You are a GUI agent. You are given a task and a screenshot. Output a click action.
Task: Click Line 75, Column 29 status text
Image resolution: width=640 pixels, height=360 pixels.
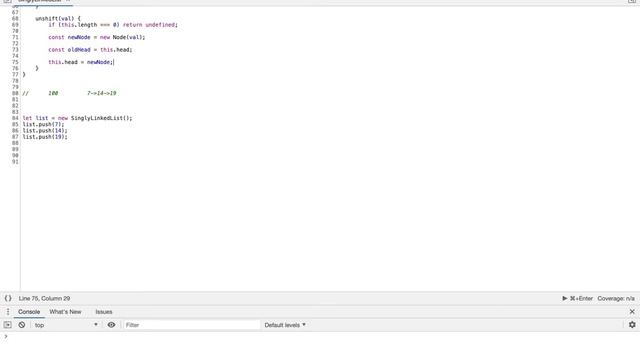pyautogui.click(x=44, y=298)
